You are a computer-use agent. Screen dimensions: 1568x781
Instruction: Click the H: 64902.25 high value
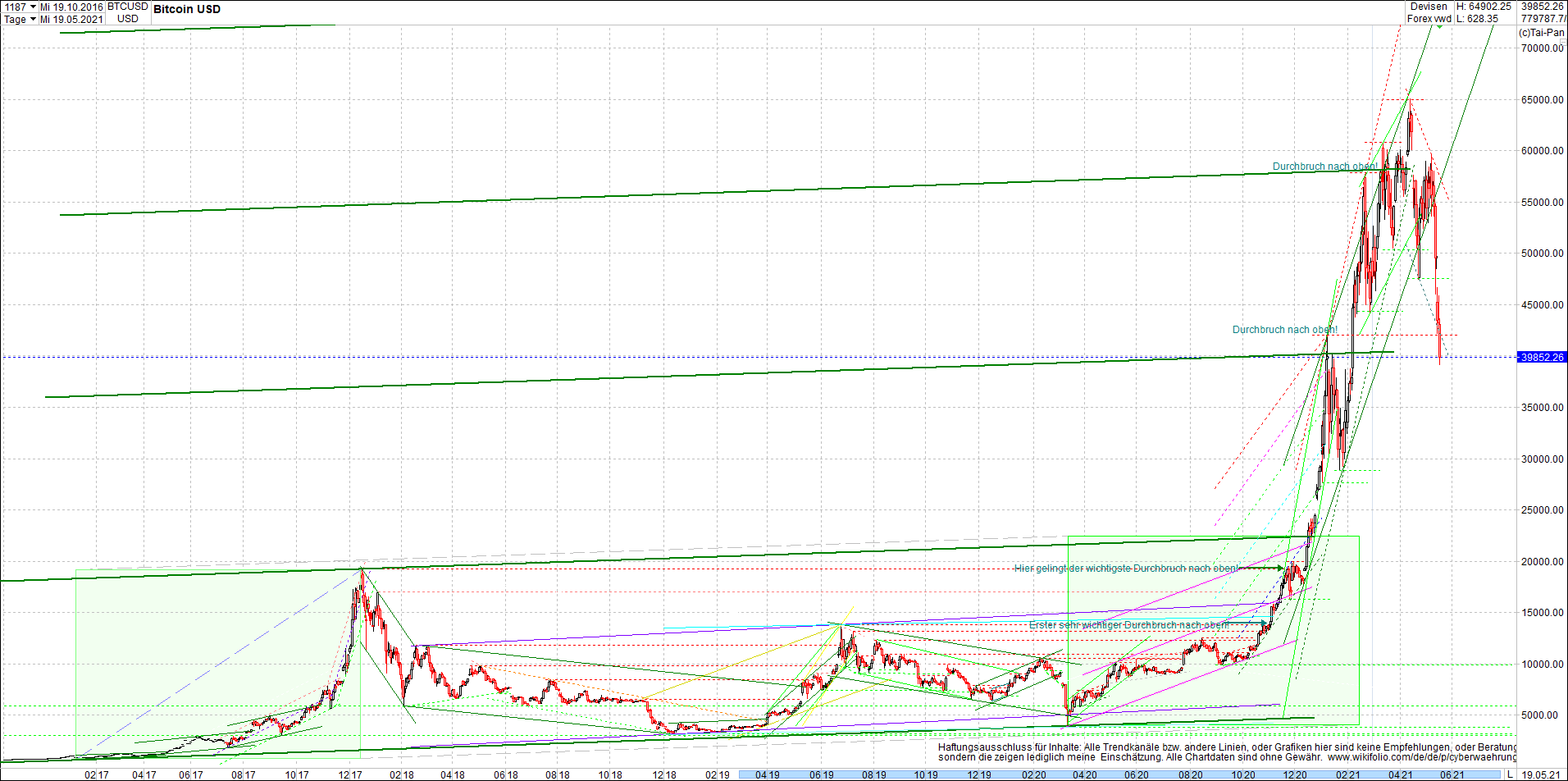coord(1484,7)
